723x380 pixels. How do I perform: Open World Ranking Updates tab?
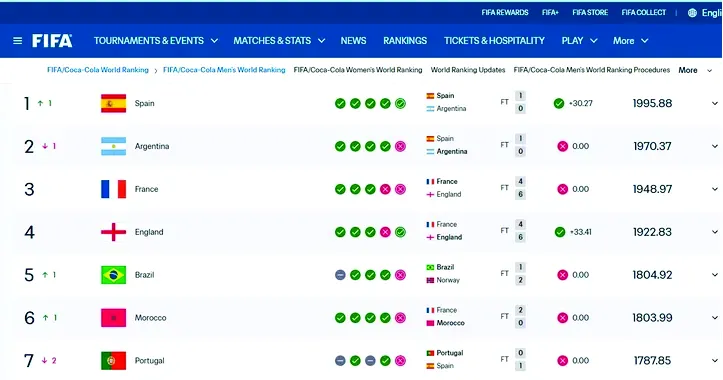click(468, 70)
